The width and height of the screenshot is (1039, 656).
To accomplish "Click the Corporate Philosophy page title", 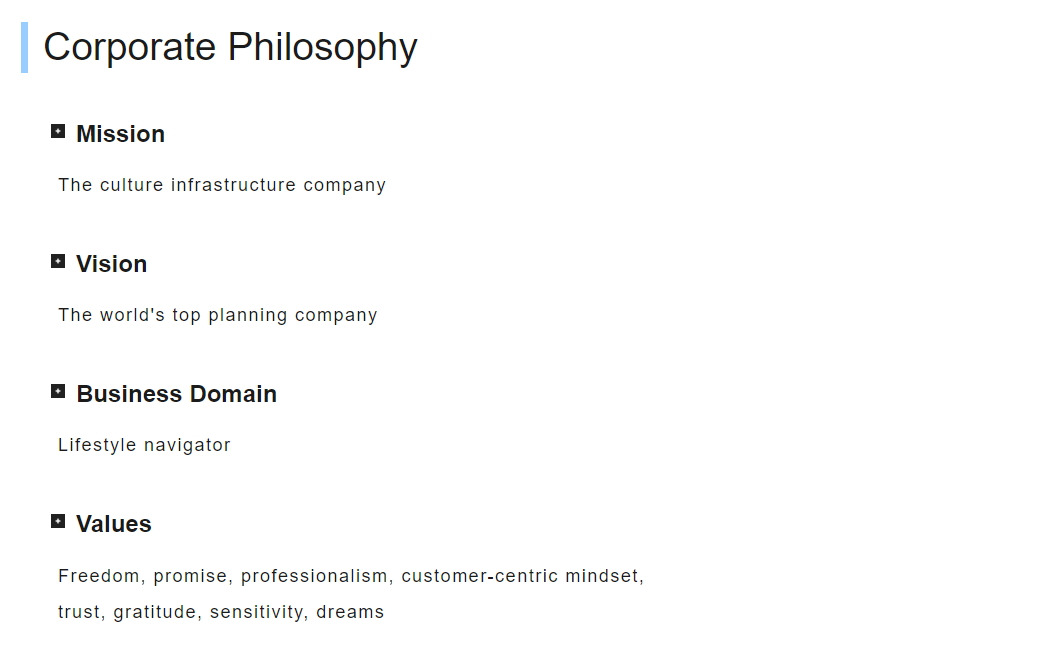I will click(230, 47).
